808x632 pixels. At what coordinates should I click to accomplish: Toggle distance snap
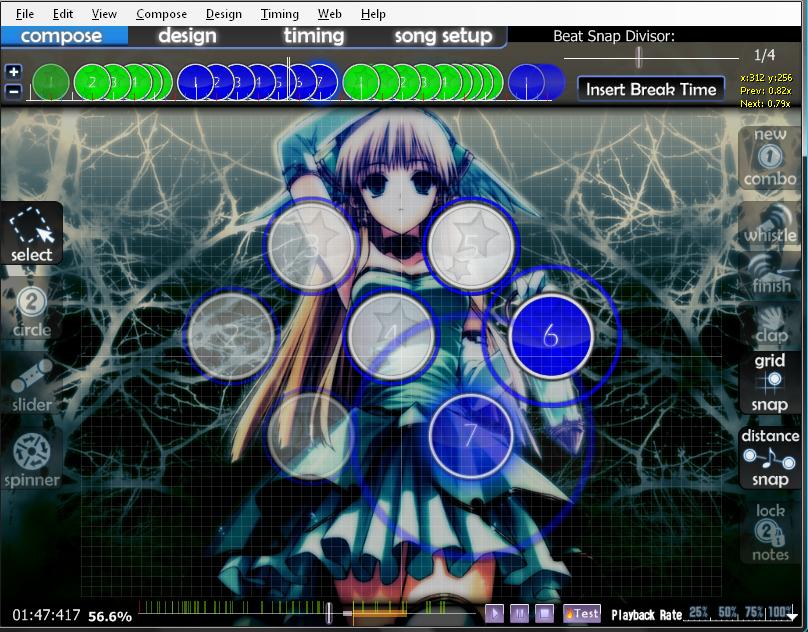(x=770, y=458)
